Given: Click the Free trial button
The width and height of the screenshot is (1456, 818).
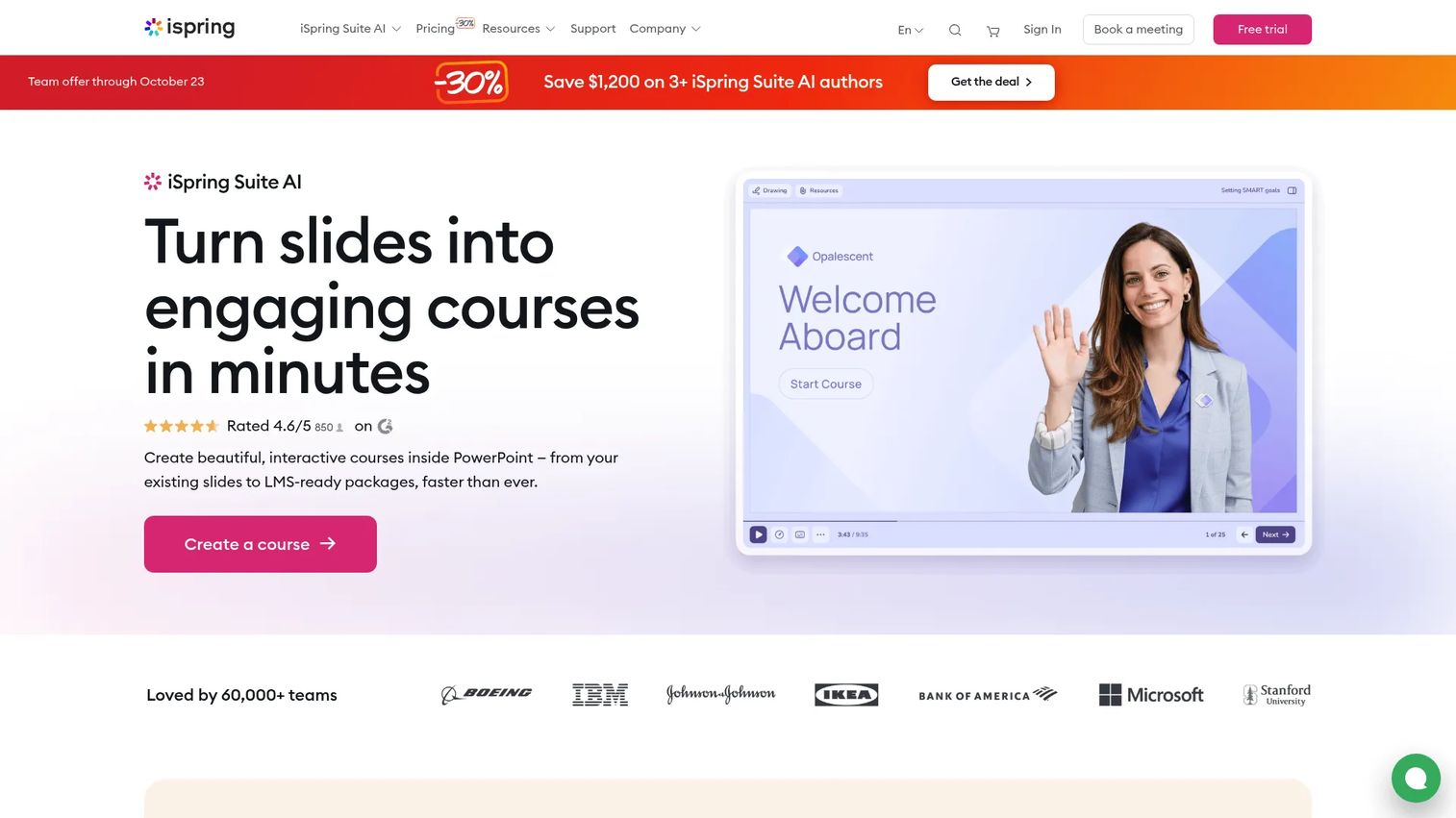Looking at the screenshot, I should [1262, 29].
